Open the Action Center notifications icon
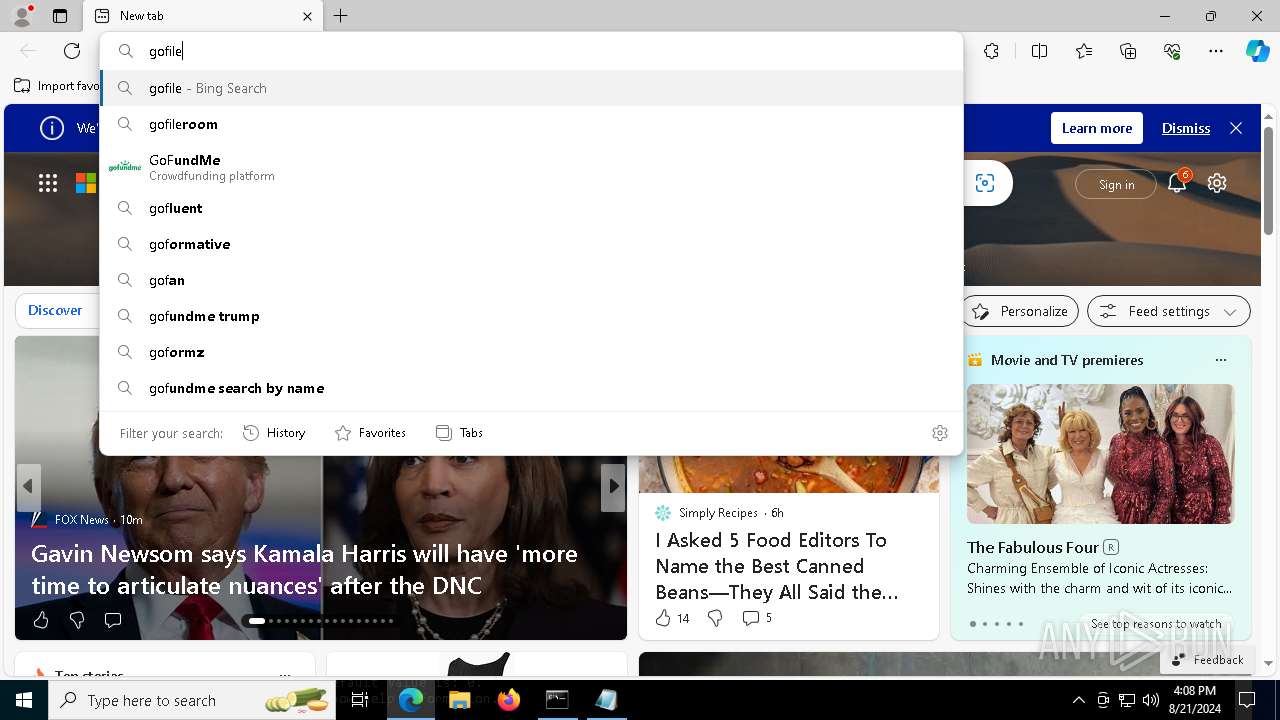 (x=1247, y=700)
